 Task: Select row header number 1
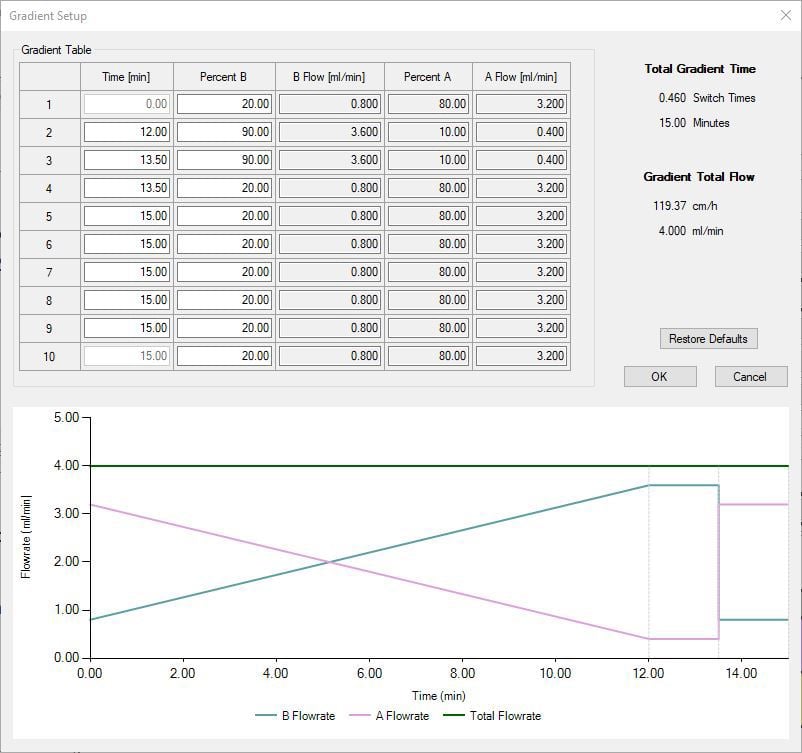point(50,105)
